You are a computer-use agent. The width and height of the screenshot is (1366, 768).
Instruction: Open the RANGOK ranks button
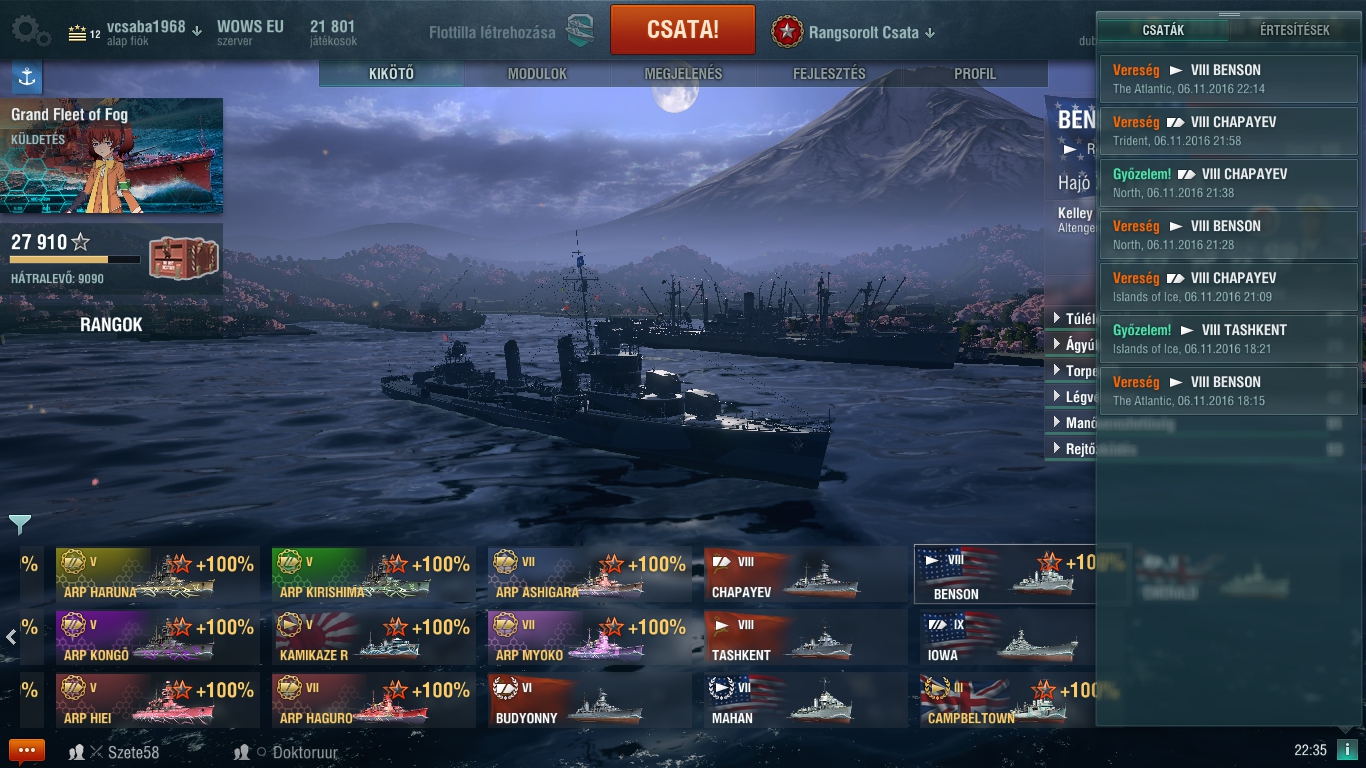[111, 325]
